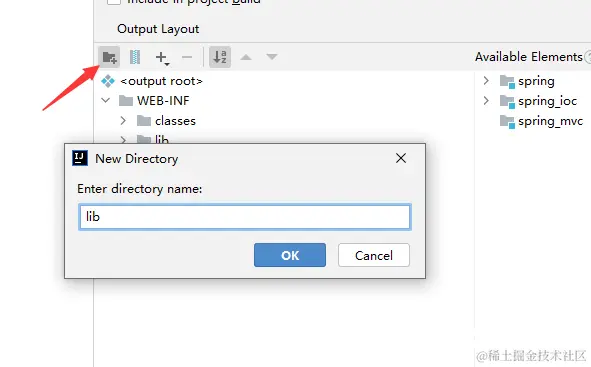Click the Output Layout tab
This screenshot has width=591, height=367.
tap(158, 29)
